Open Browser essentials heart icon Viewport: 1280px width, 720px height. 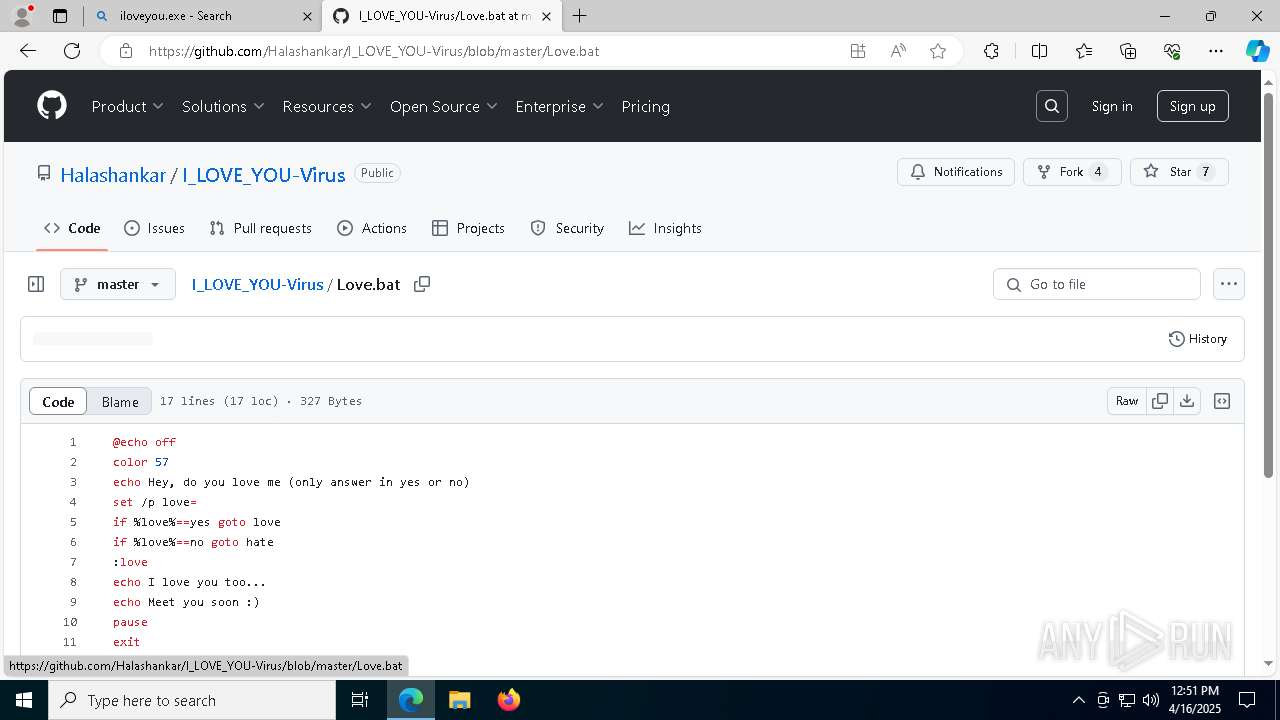point(1172,51)
